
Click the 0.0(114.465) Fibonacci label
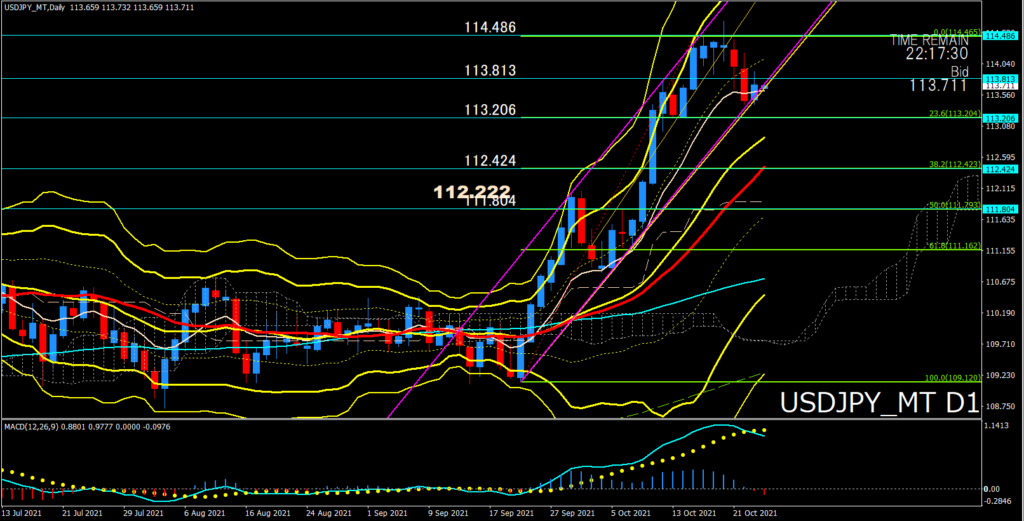tap(956, 31)
